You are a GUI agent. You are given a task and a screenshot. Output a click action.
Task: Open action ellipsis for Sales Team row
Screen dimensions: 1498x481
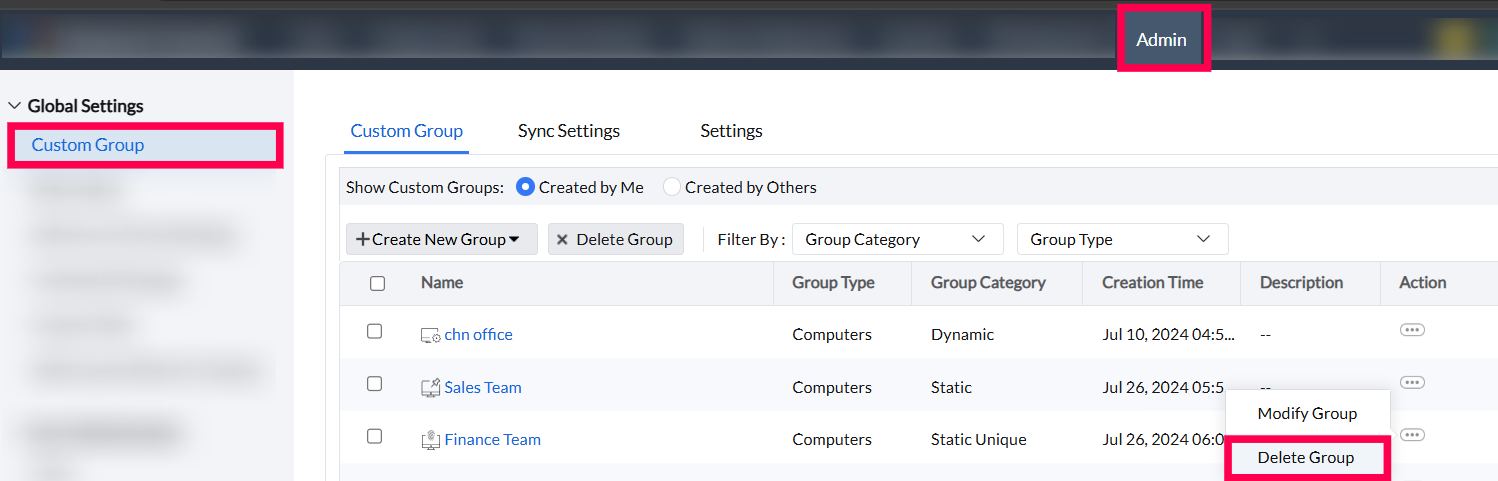(x=1412, y=382)
